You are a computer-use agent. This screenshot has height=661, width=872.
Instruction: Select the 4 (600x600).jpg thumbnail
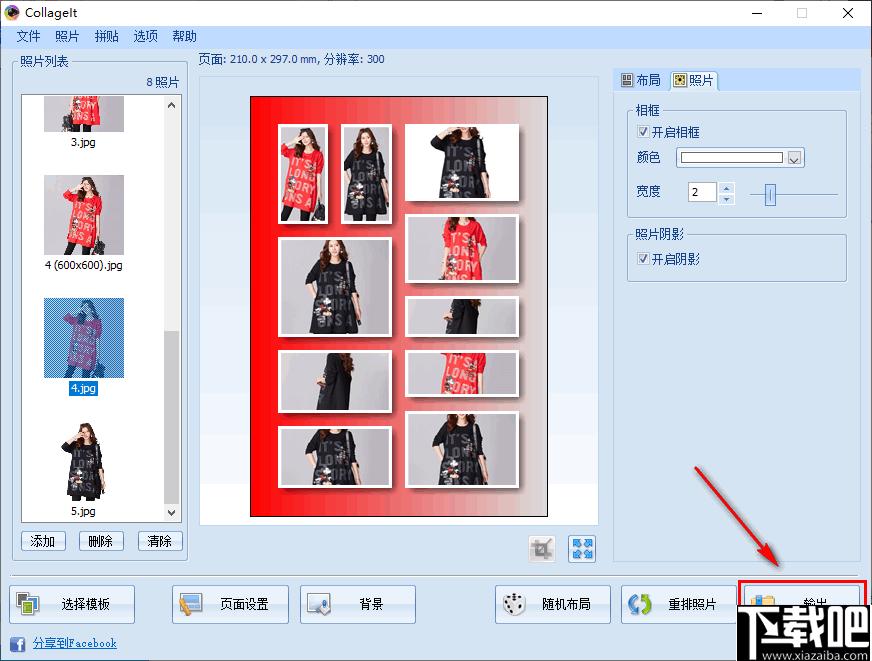pyautogui.click(x=84, y=215)
